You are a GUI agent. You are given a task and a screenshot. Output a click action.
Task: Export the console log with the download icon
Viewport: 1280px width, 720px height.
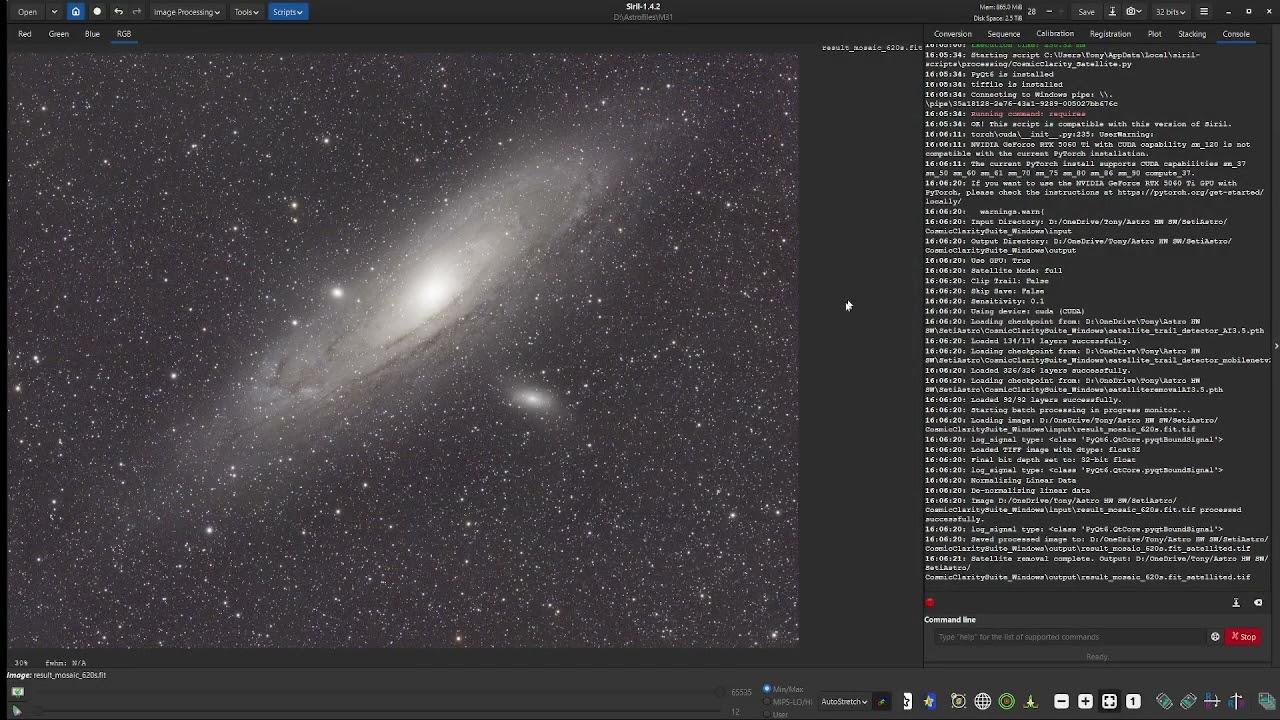point(1236,603)
